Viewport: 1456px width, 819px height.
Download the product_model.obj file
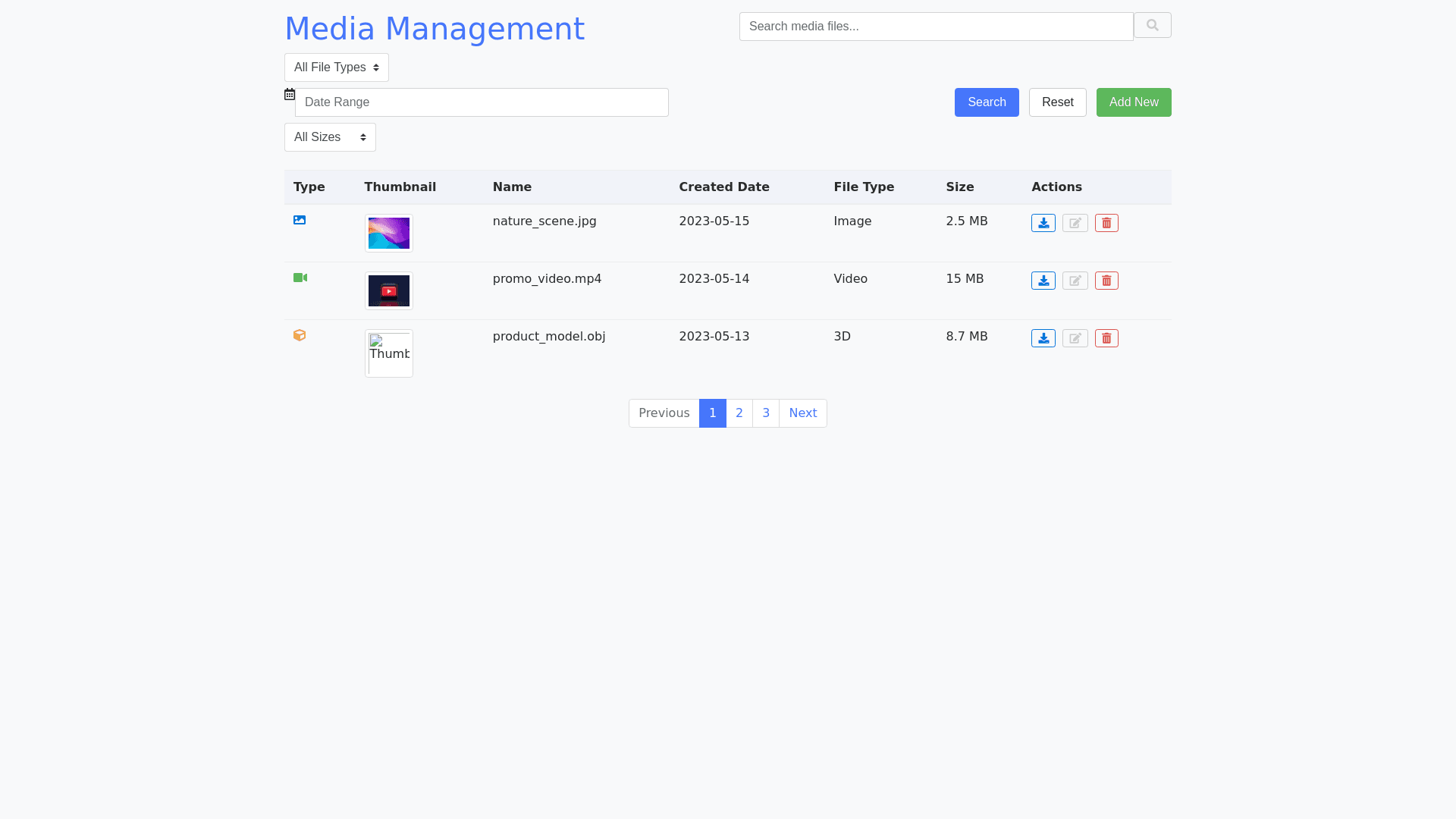1043,338
